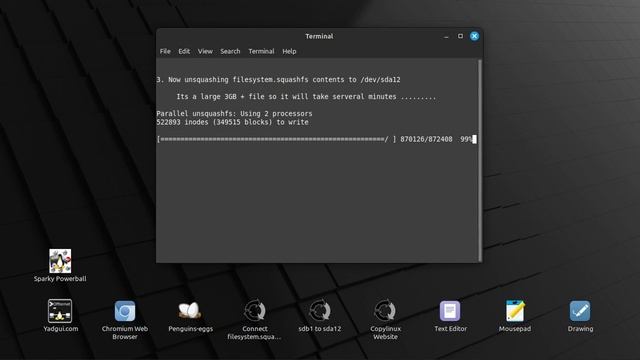Launch the Yadgui.com desktop icon
This screenshot has height=360, width=640.
[60, 311]
